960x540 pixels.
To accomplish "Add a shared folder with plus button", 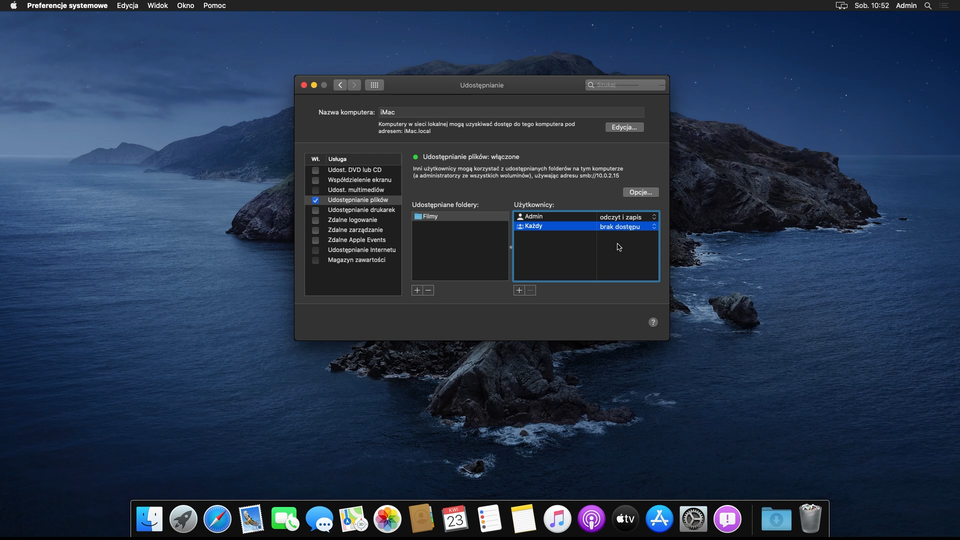I will click(x=417, y=290).
